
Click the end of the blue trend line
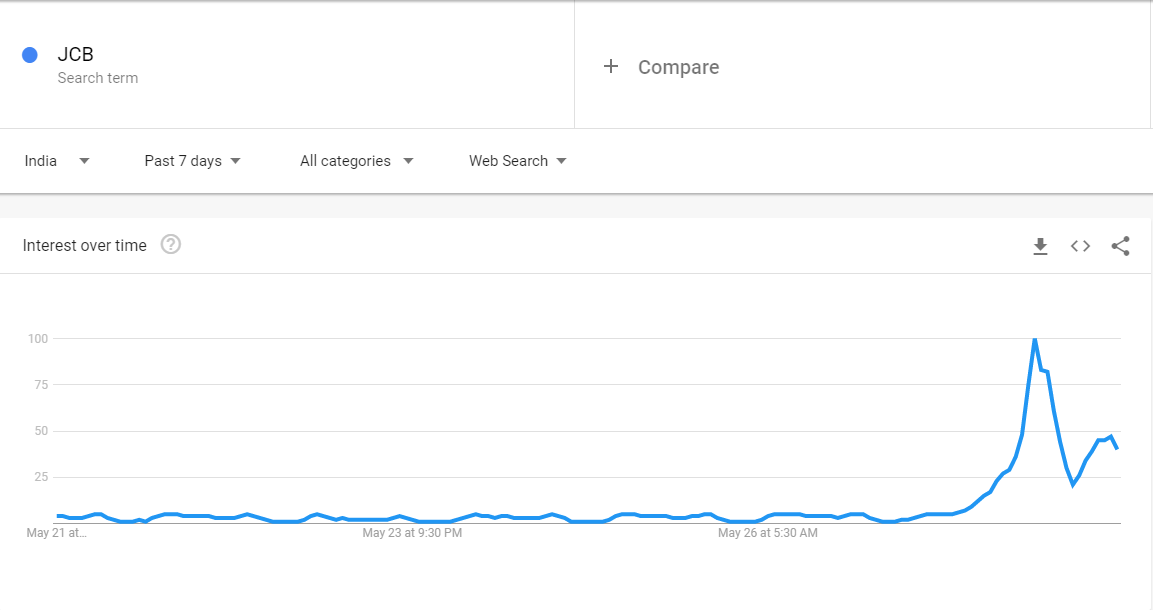(1117, 448)
